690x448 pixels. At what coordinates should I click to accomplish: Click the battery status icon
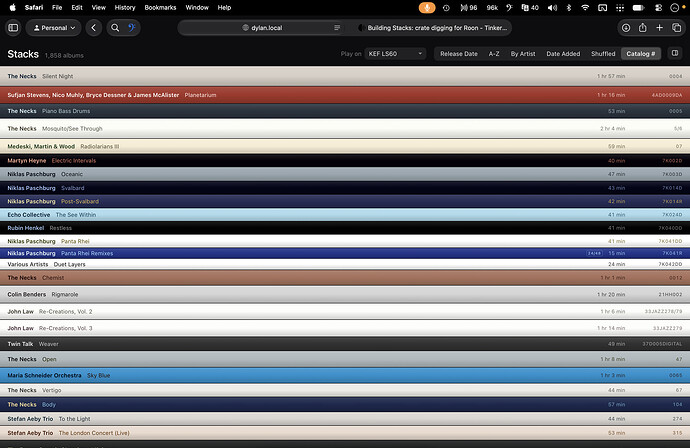[x=638, y=7]
